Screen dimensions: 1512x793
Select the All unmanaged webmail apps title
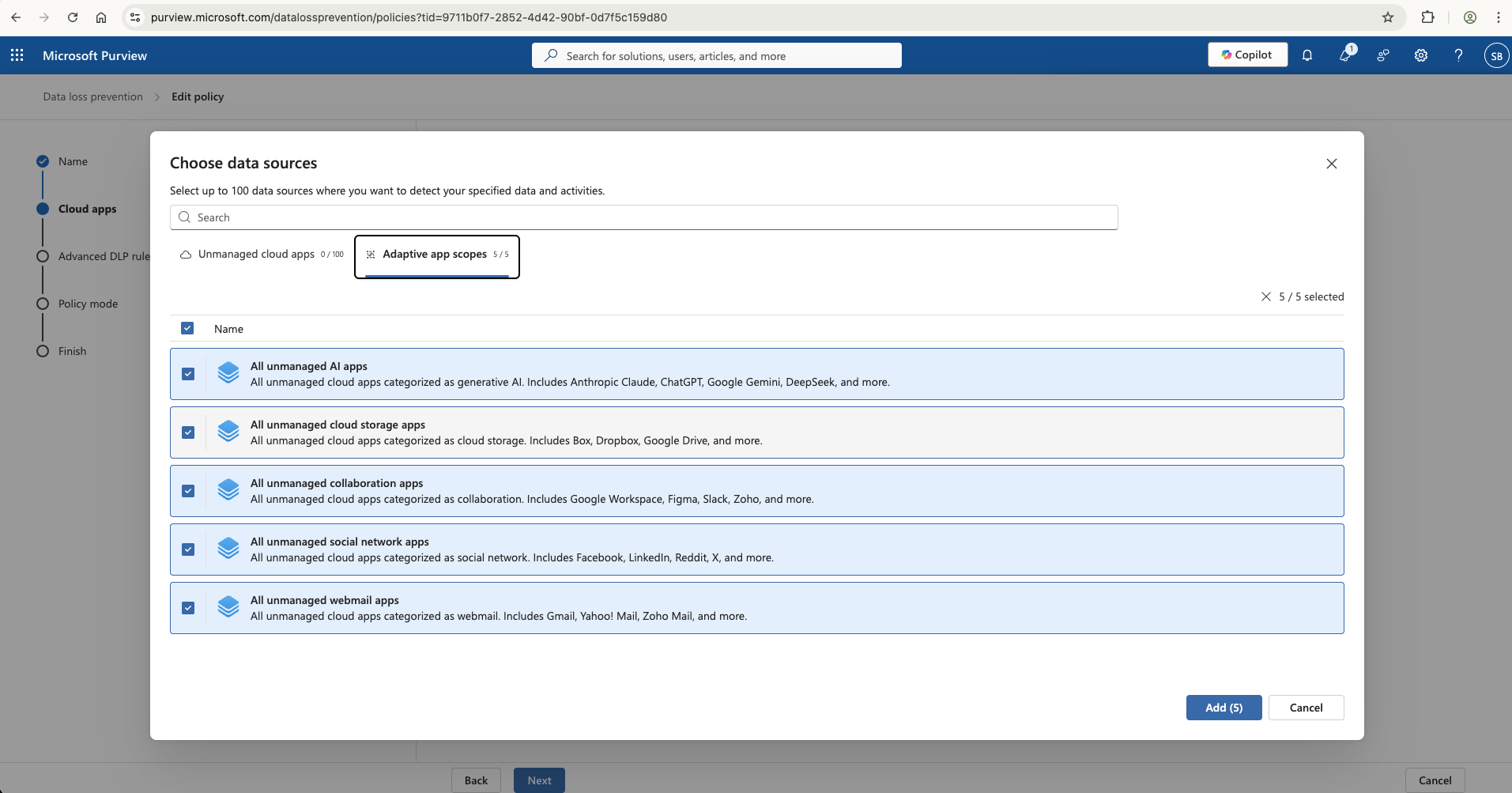(325, 600)
